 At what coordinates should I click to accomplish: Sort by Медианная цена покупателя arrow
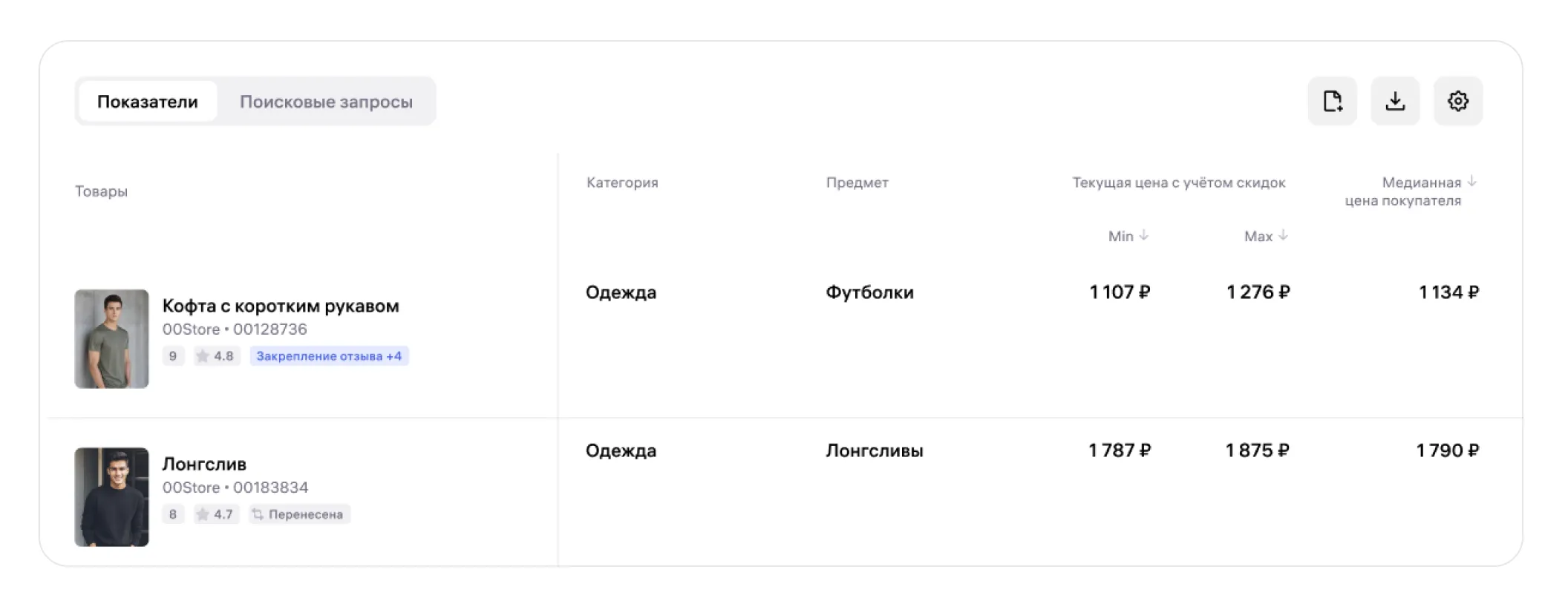coord(1472,181)
